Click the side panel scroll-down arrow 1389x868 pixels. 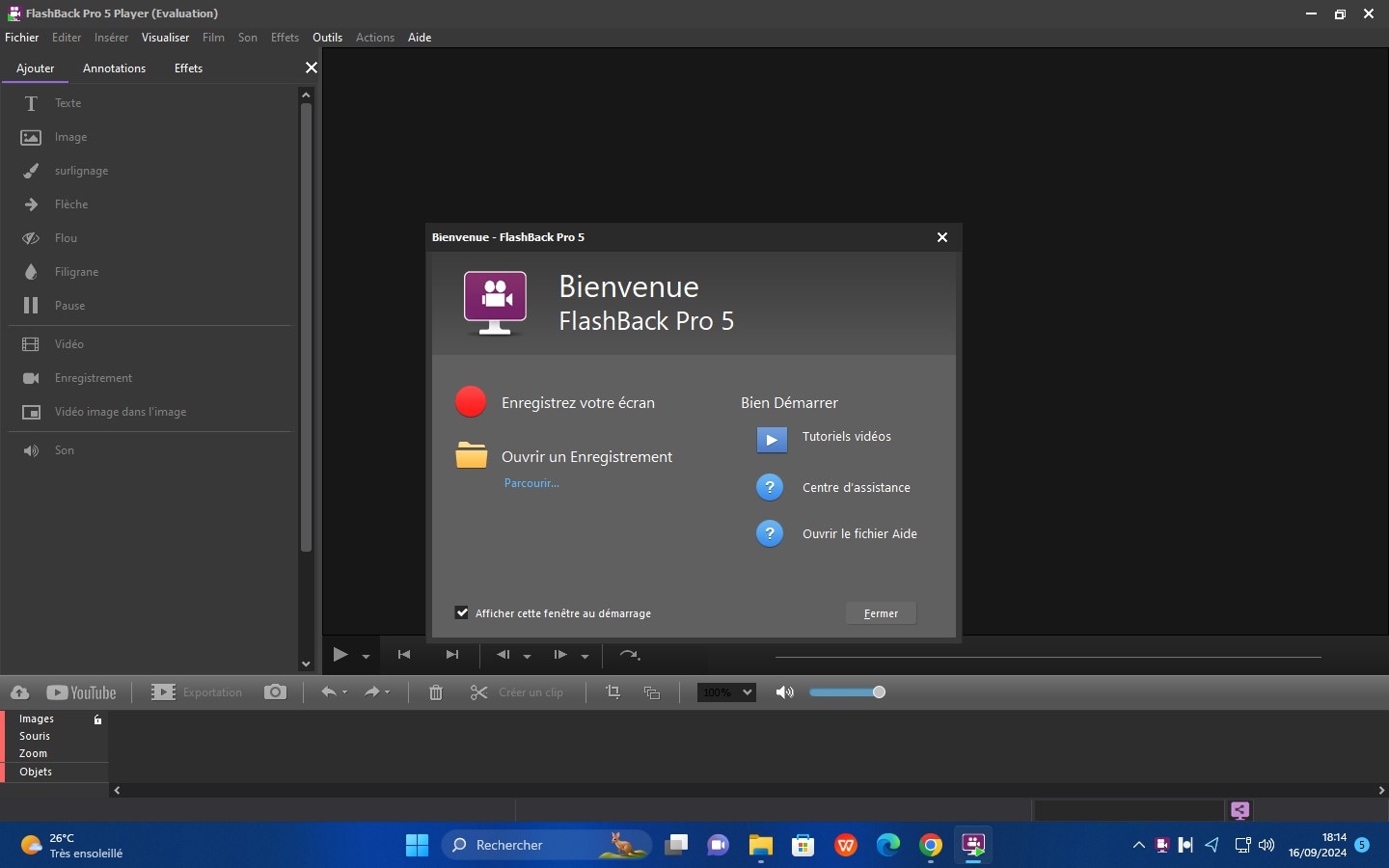pos(306,664)
